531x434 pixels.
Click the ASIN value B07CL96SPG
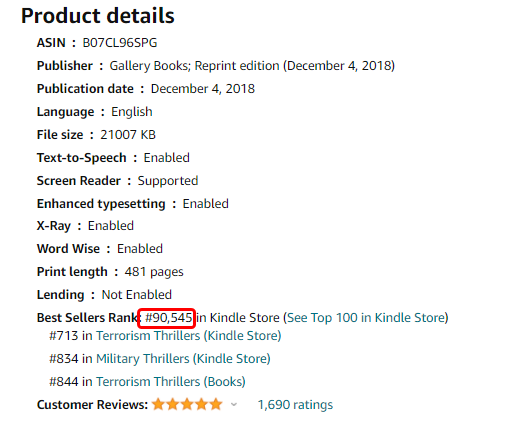point(120,43)
